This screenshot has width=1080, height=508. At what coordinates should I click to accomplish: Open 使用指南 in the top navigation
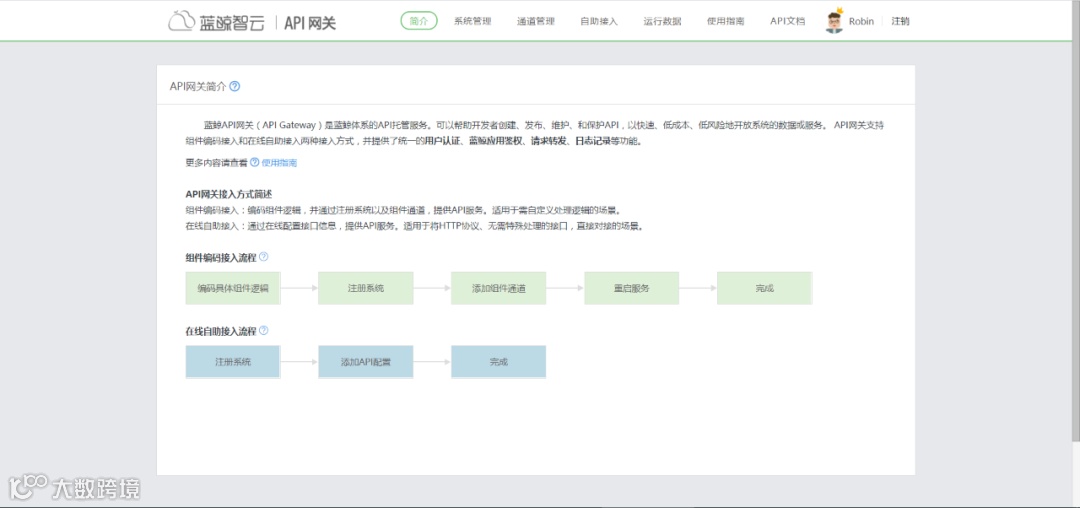[x=726, y=21]
